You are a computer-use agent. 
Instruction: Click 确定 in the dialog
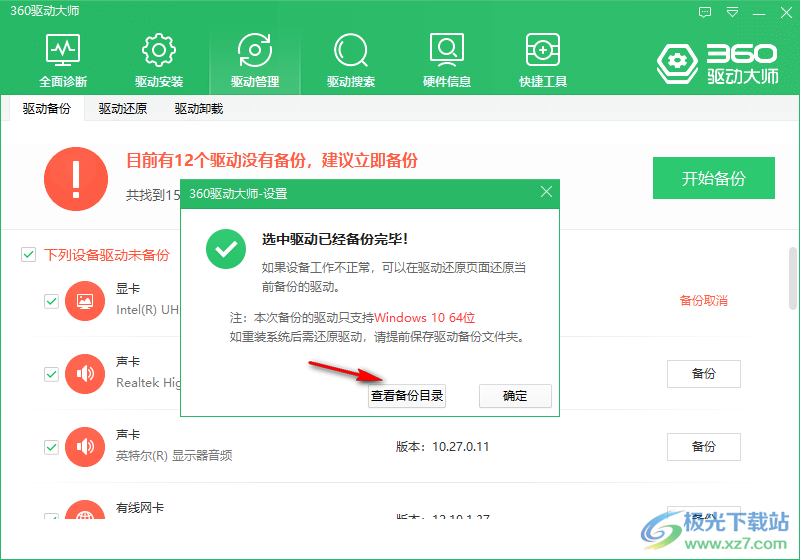515,396
